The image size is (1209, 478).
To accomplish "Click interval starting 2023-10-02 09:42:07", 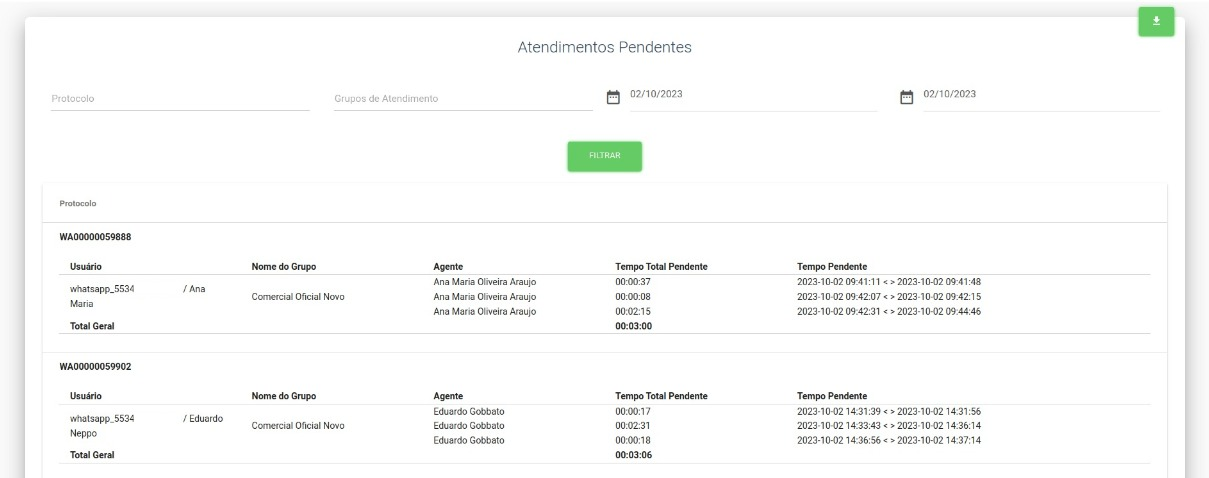I will coord(889,297).
